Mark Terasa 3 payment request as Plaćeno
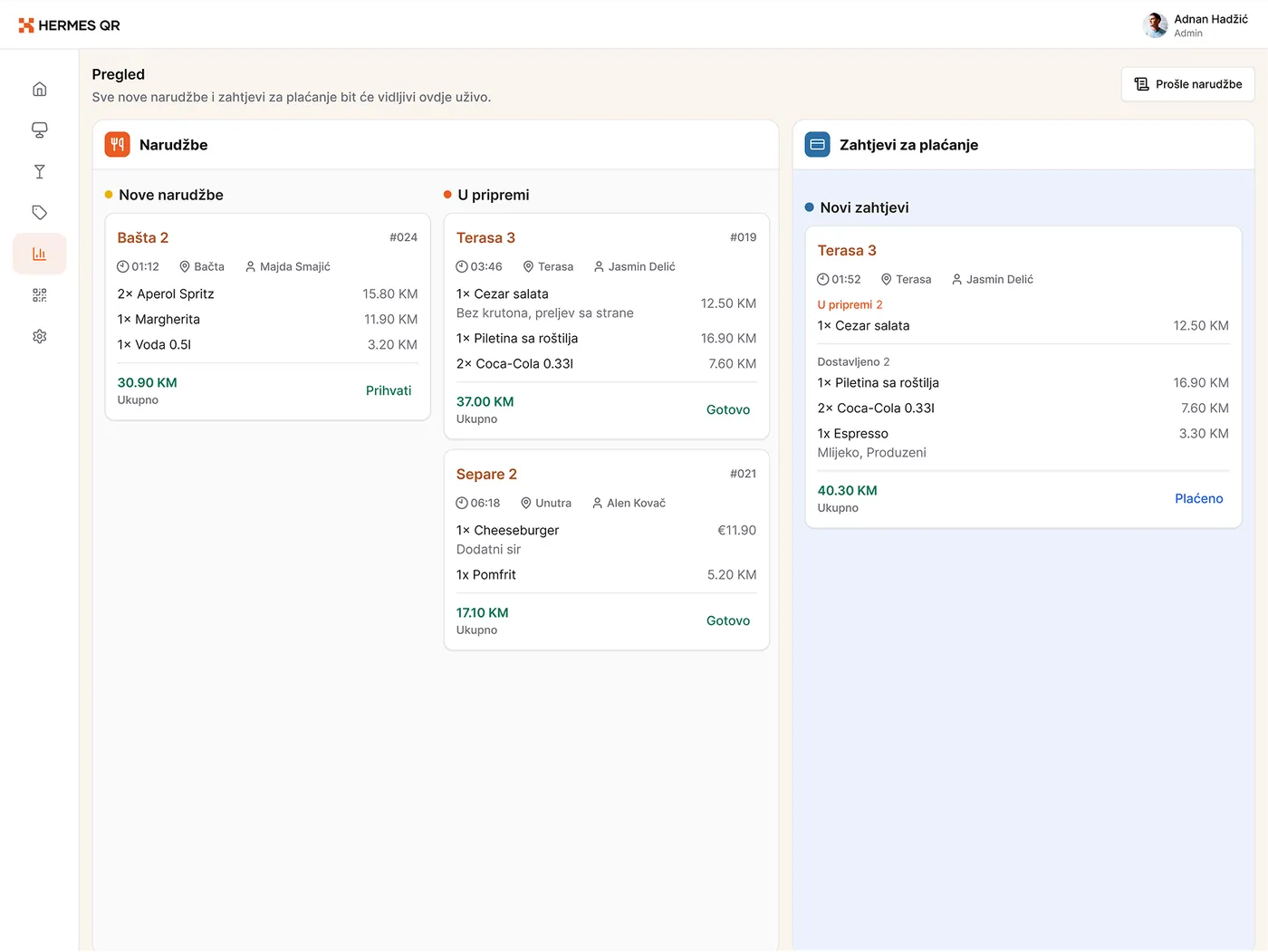The image size is (1268, 952). [1198, 498]
